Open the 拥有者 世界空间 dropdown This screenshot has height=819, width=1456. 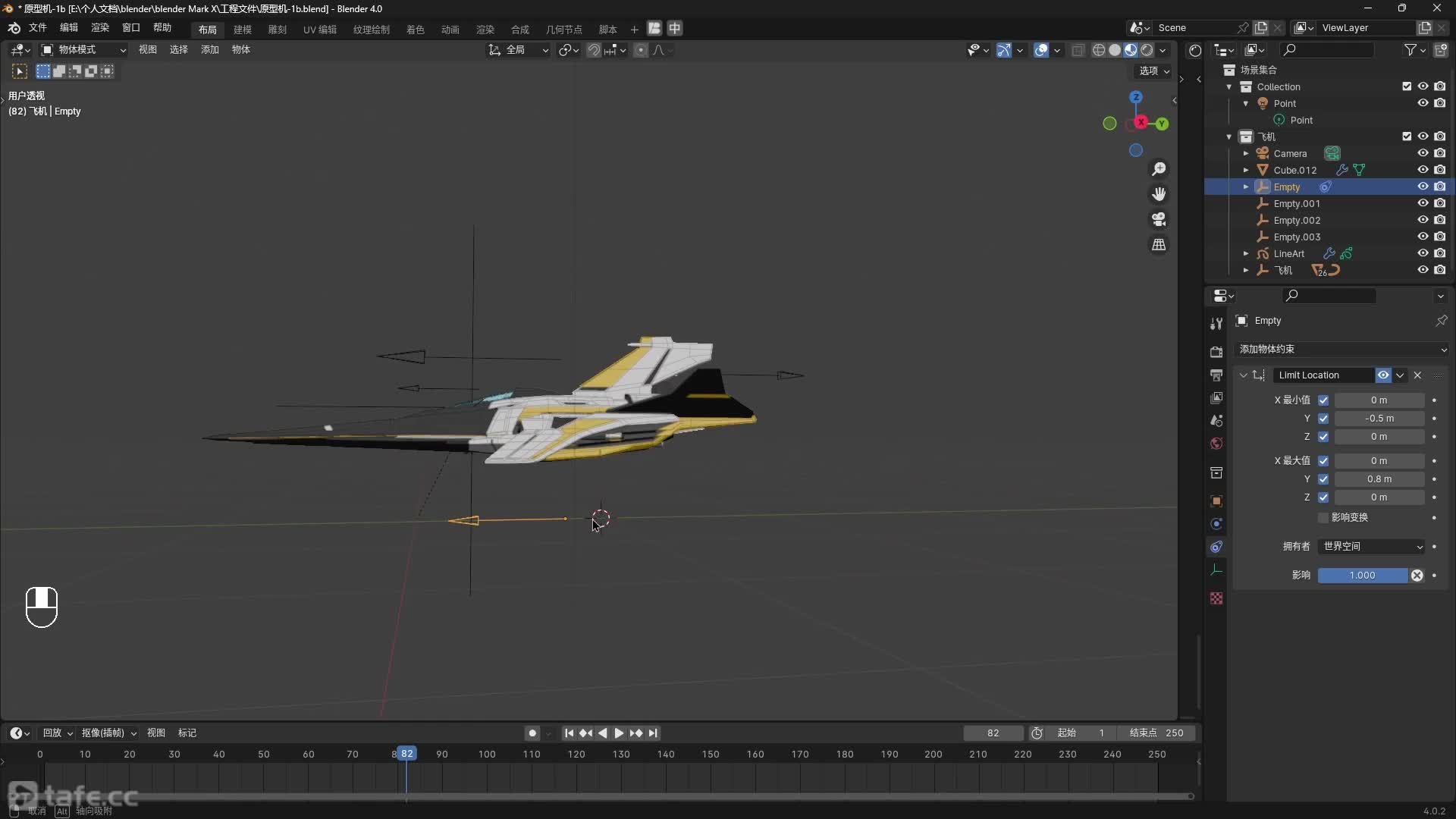[1372, 547]
